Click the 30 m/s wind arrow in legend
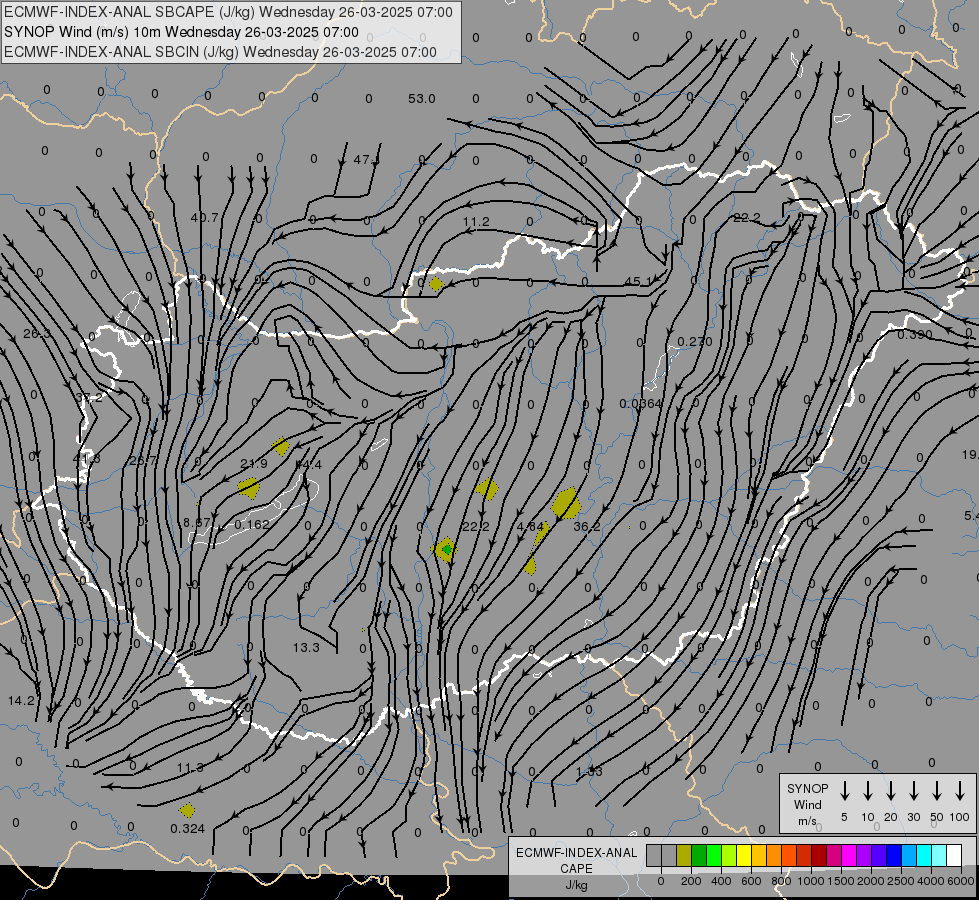The height and width of the screenshot is (900, 979). click(x=913, y=791)
